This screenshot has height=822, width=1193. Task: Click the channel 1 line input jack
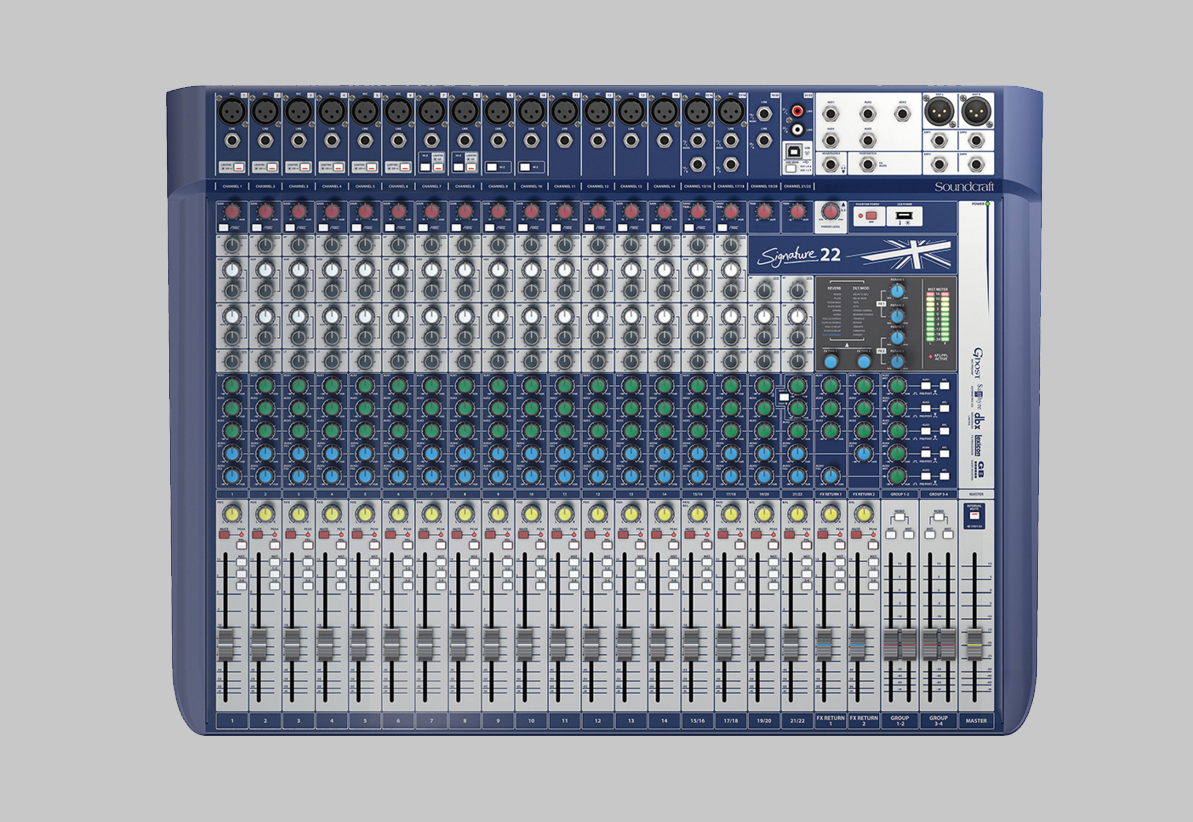point(233,142)
